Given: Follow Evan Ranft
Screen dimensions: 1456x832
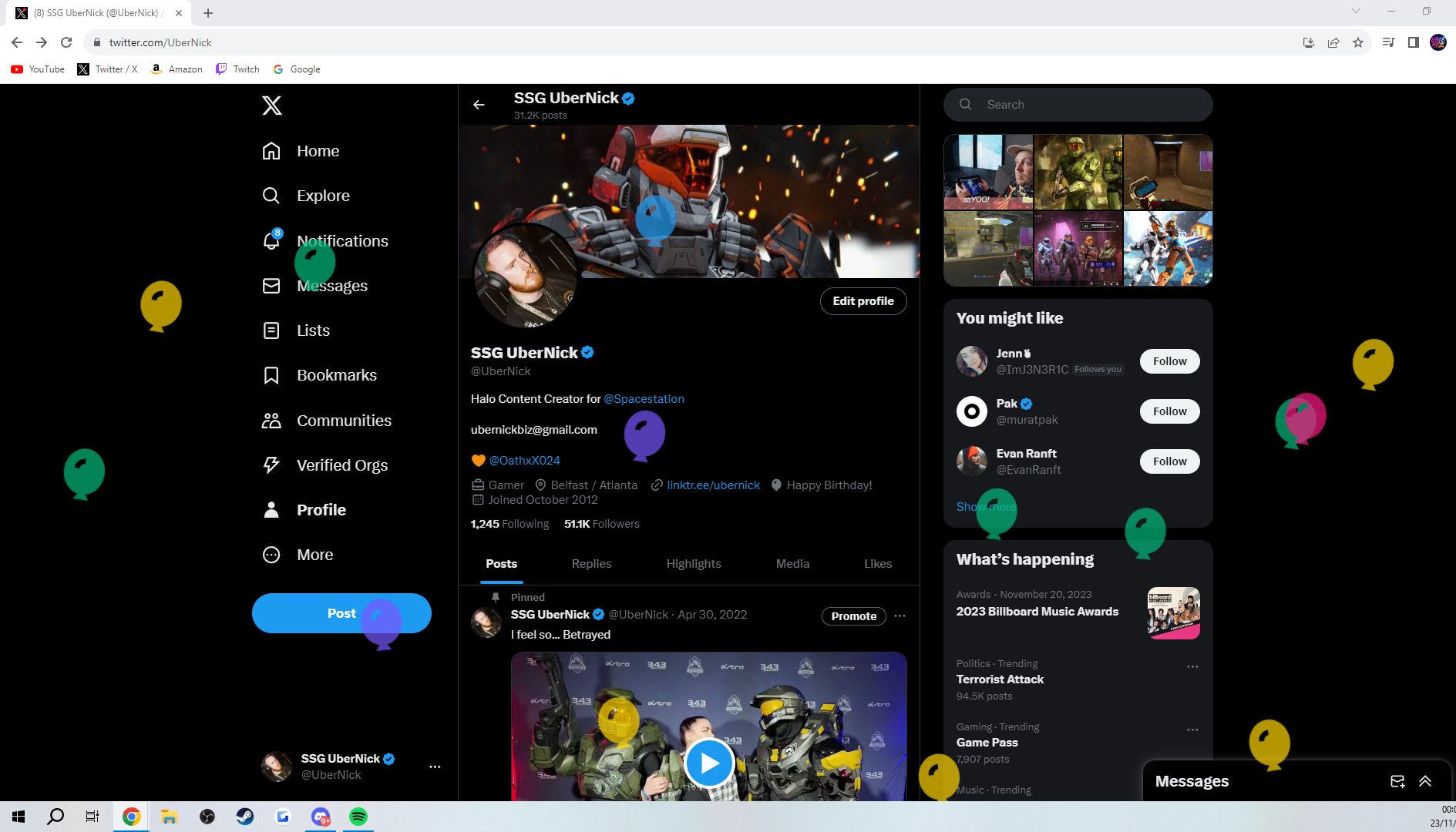Looking at the screenshot, I should 1169,461.
